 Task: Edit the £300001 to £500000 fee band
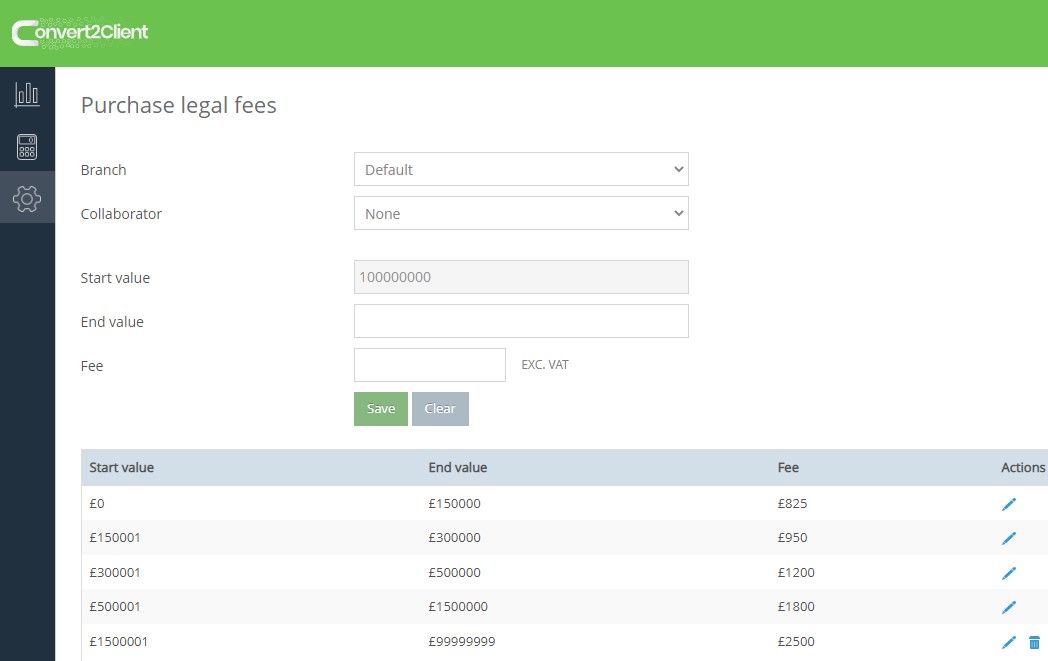(x=1009, y=572)
